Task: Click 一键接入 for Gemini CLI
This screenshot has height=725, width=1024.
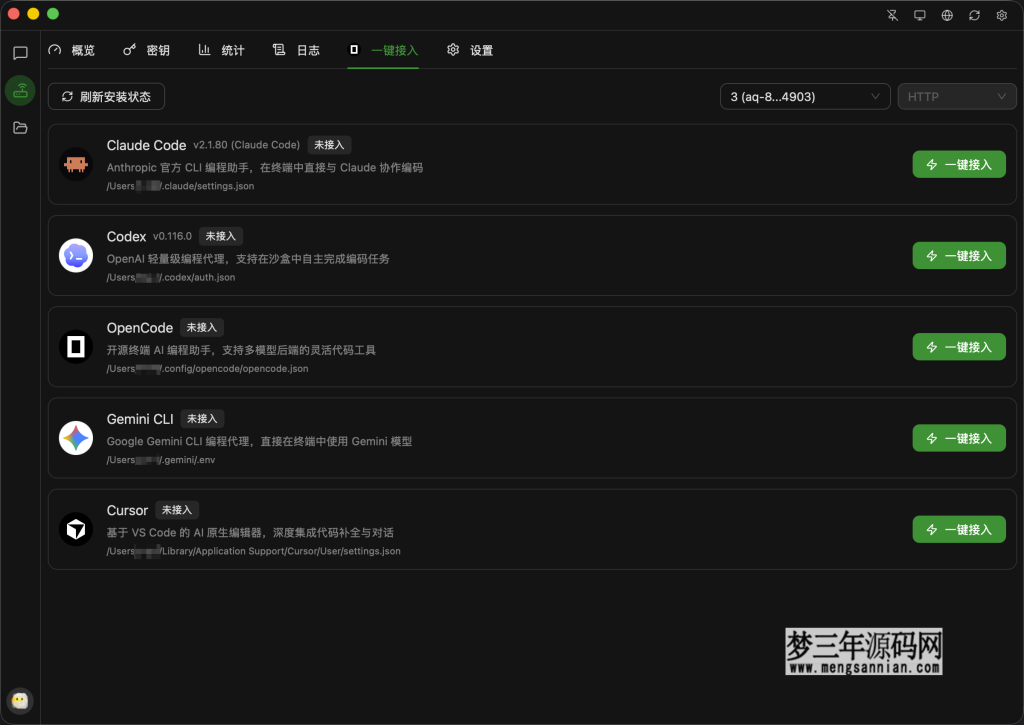Action: [959, 438]
